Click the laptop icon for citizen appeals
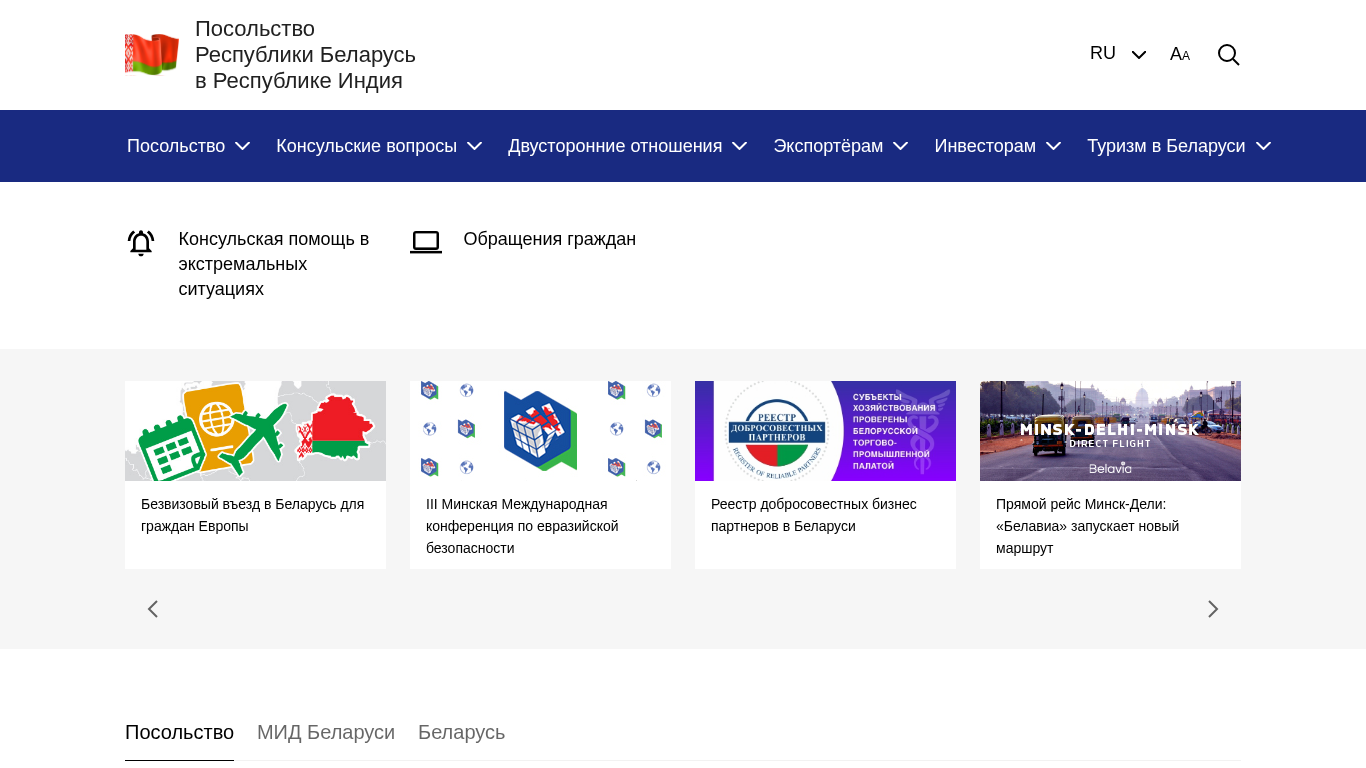 pos(426,242)
